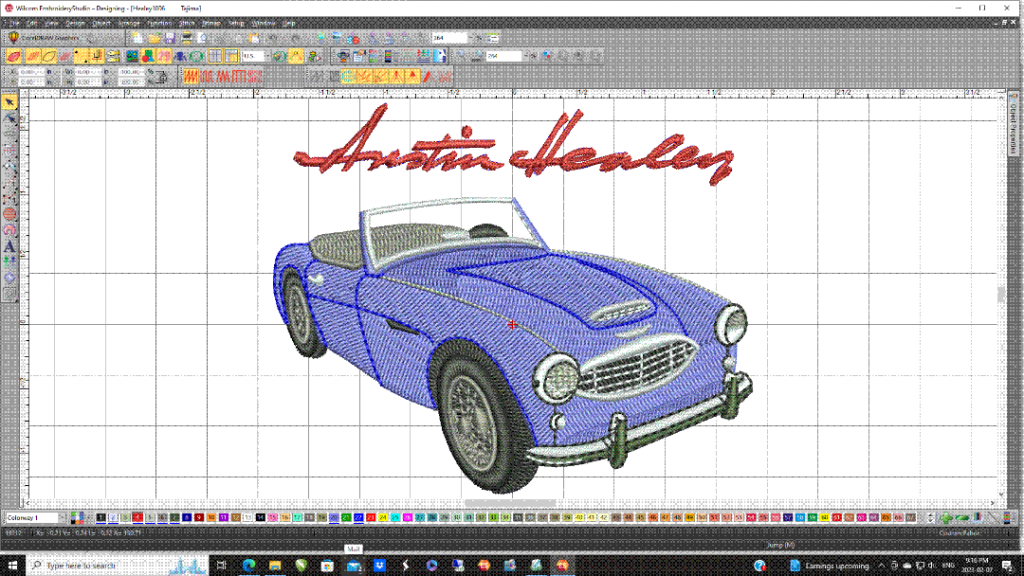The width and height of the screenshot is (1024, 576).
Task: Select the Reshape Object tool
Action: tap(10, 117)
